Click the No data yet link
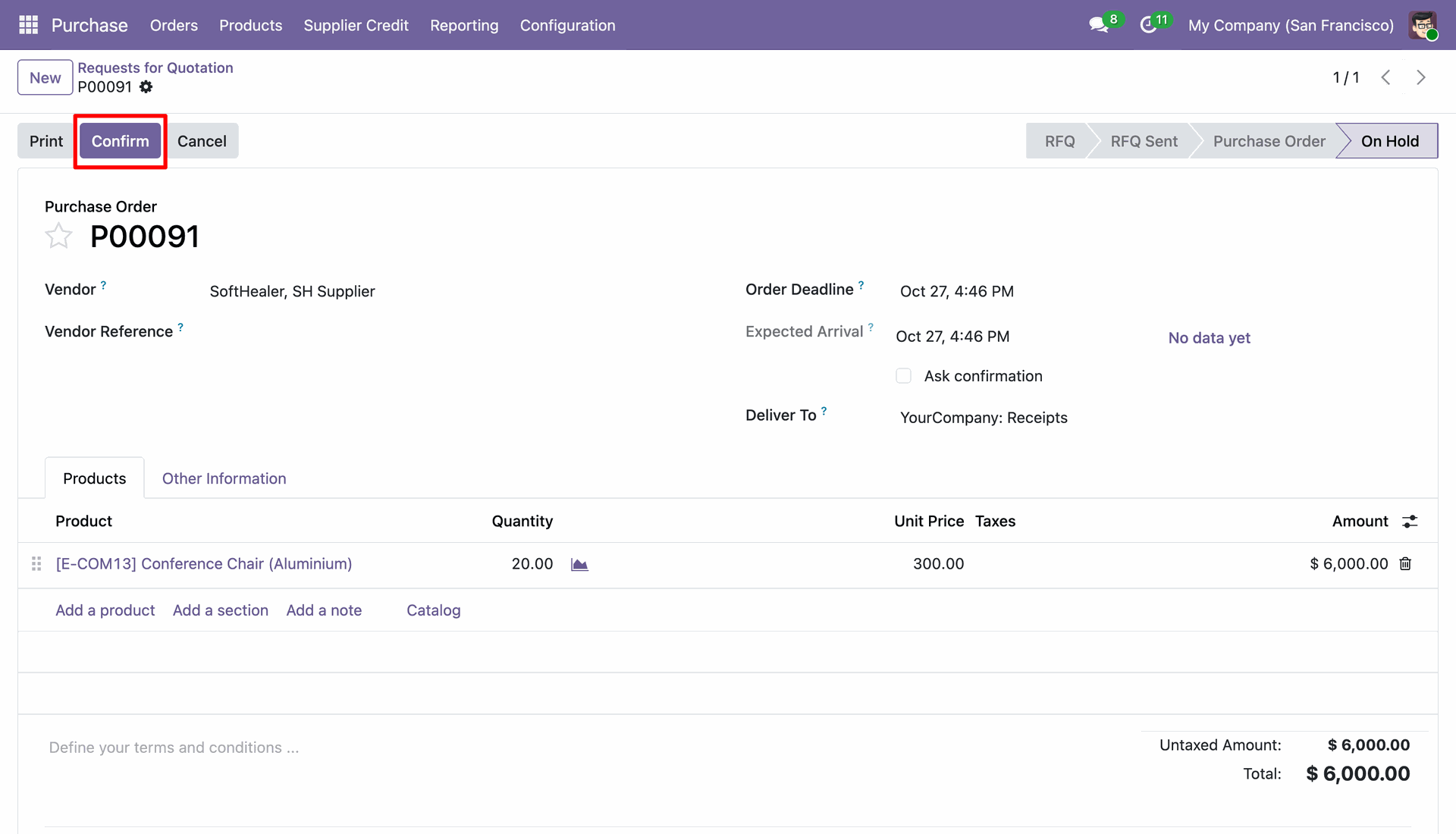Image resolution: width=1456 pixels, height=834 pixels. click(1209, 338)
